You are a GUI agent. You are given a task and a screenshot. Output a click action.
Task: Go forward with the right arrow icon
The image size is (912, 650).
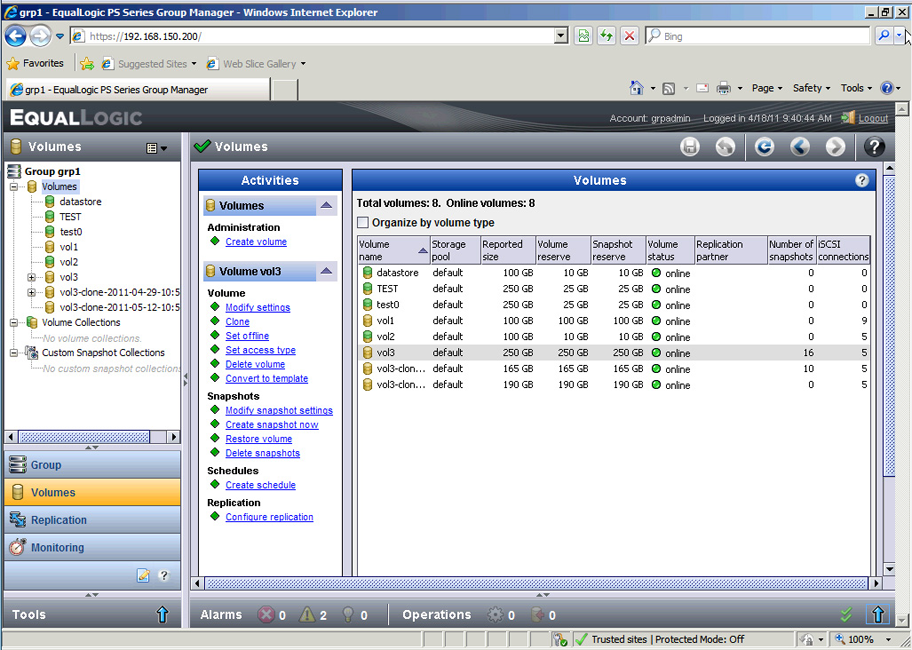(x=835, y=147)
